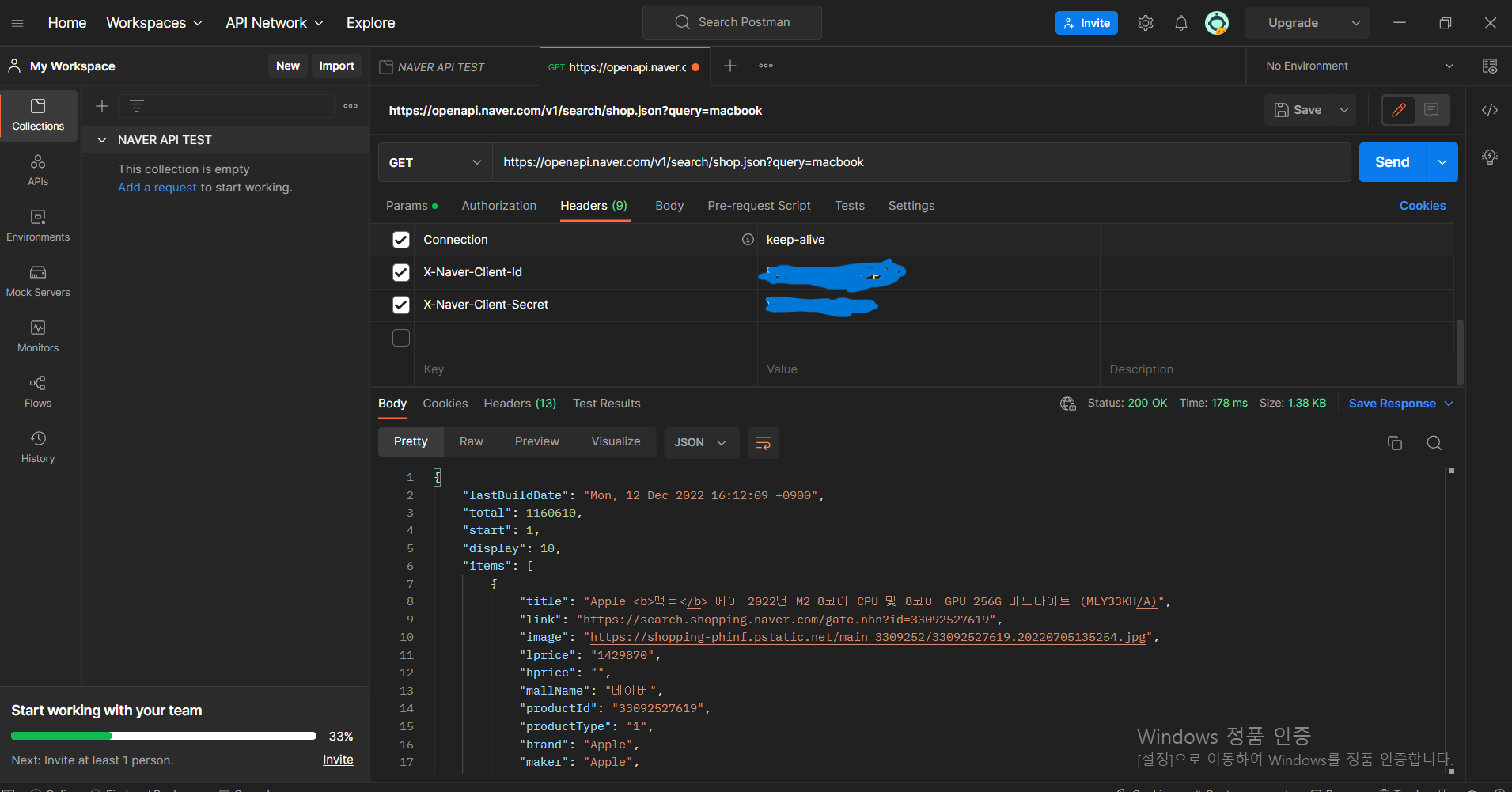Viewport: 1512px width, 792px height.
Task: Follow the Add a request link
Action: [x=157, y=188]
